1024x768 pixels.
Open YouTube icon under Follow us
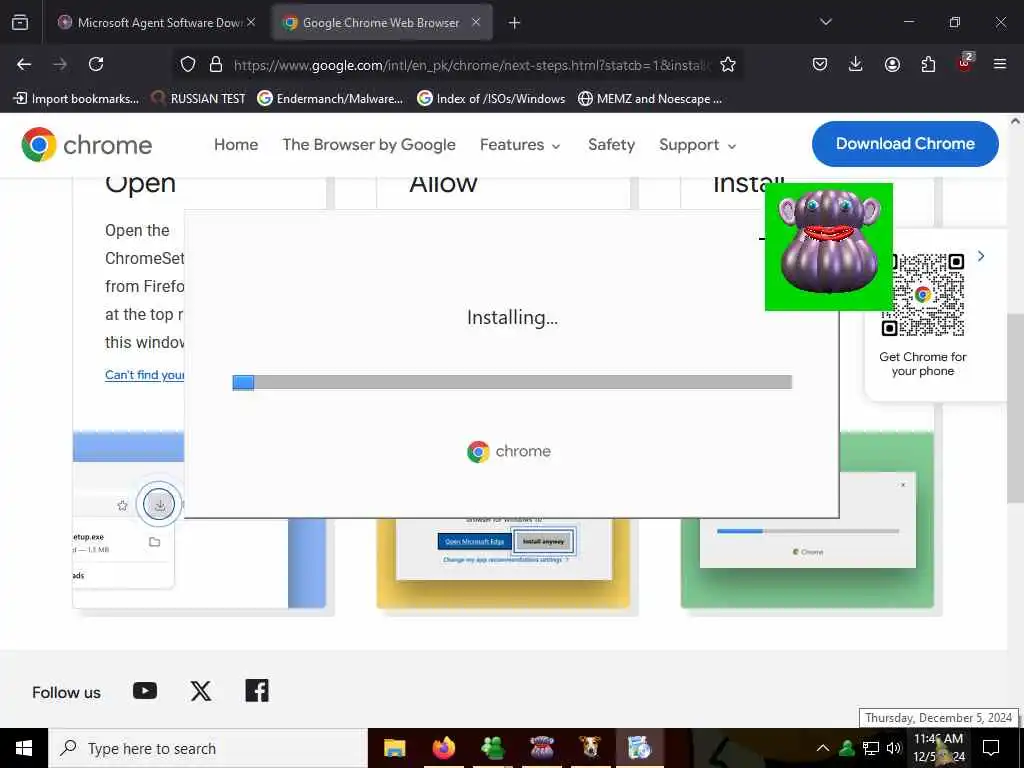pos(145,691)
